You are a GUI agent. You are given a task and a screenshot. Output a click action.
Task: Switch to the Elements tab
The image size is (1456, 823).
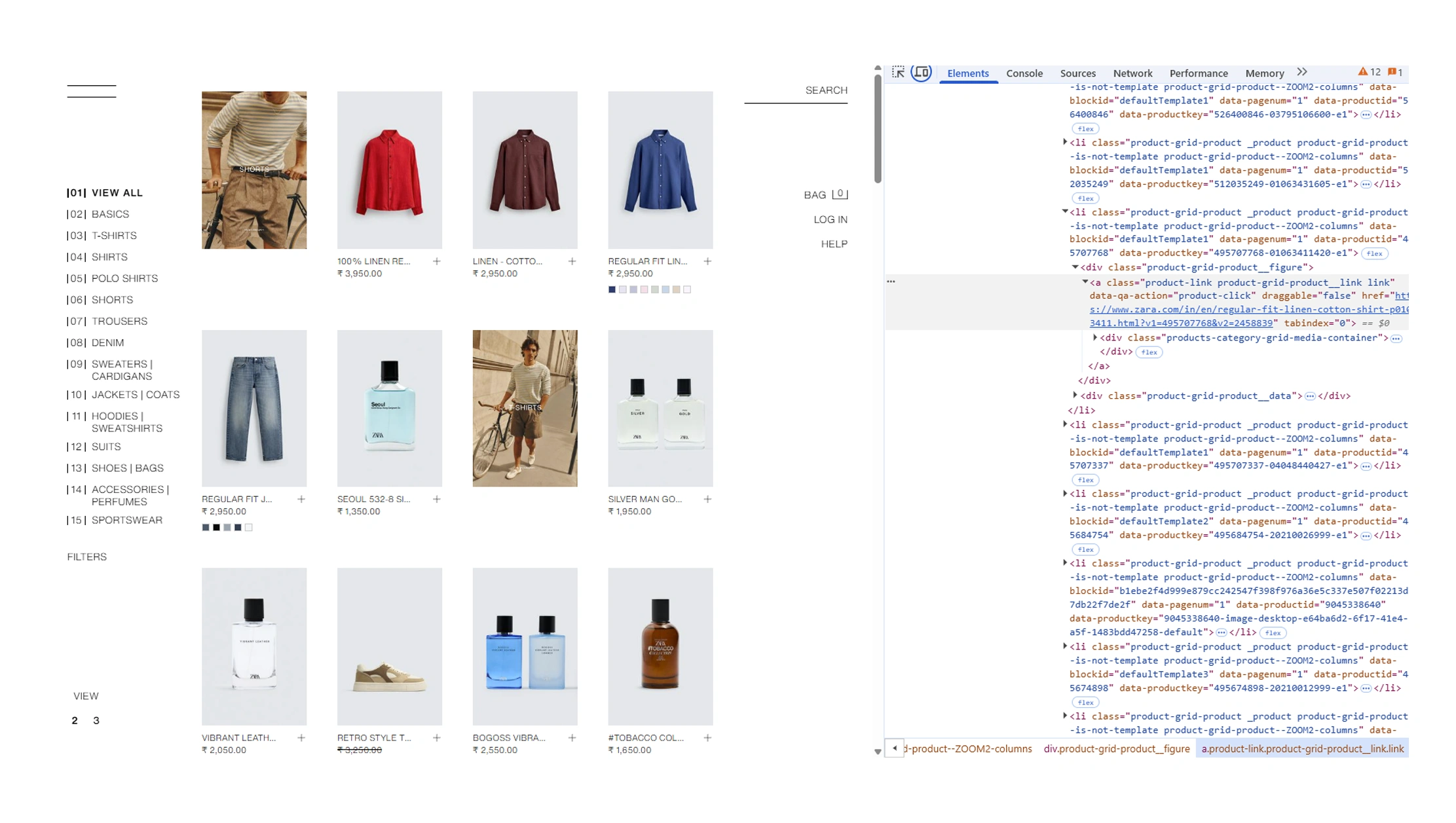967,73
